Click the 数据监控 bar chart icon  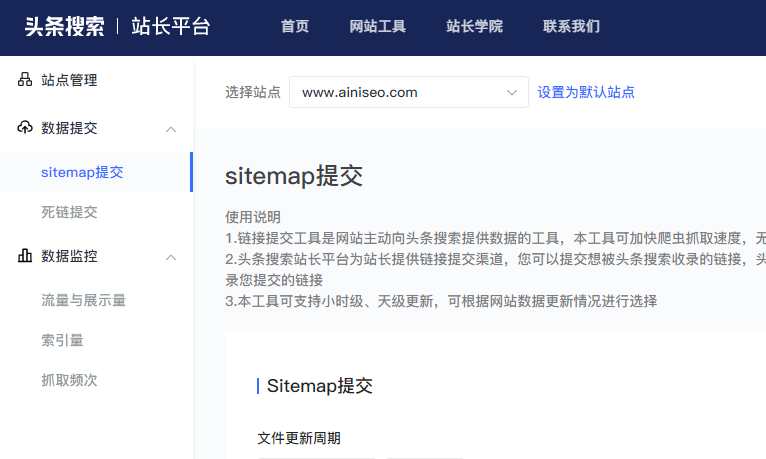point(25,255)
